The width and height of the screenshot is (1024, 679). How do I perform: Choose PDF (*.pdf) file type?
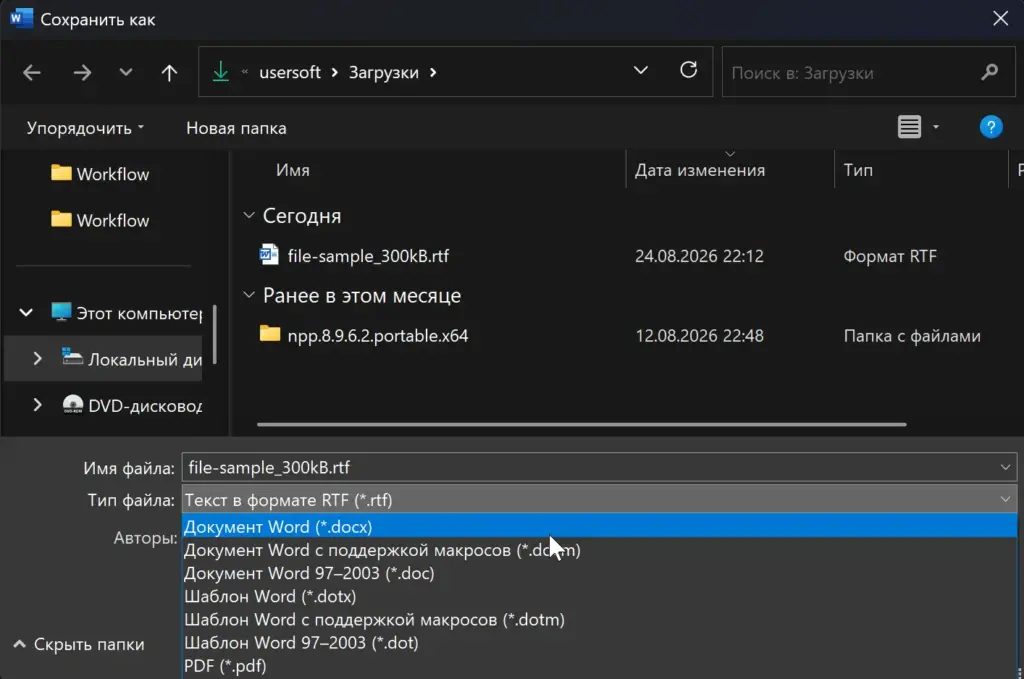coord(599,666)
